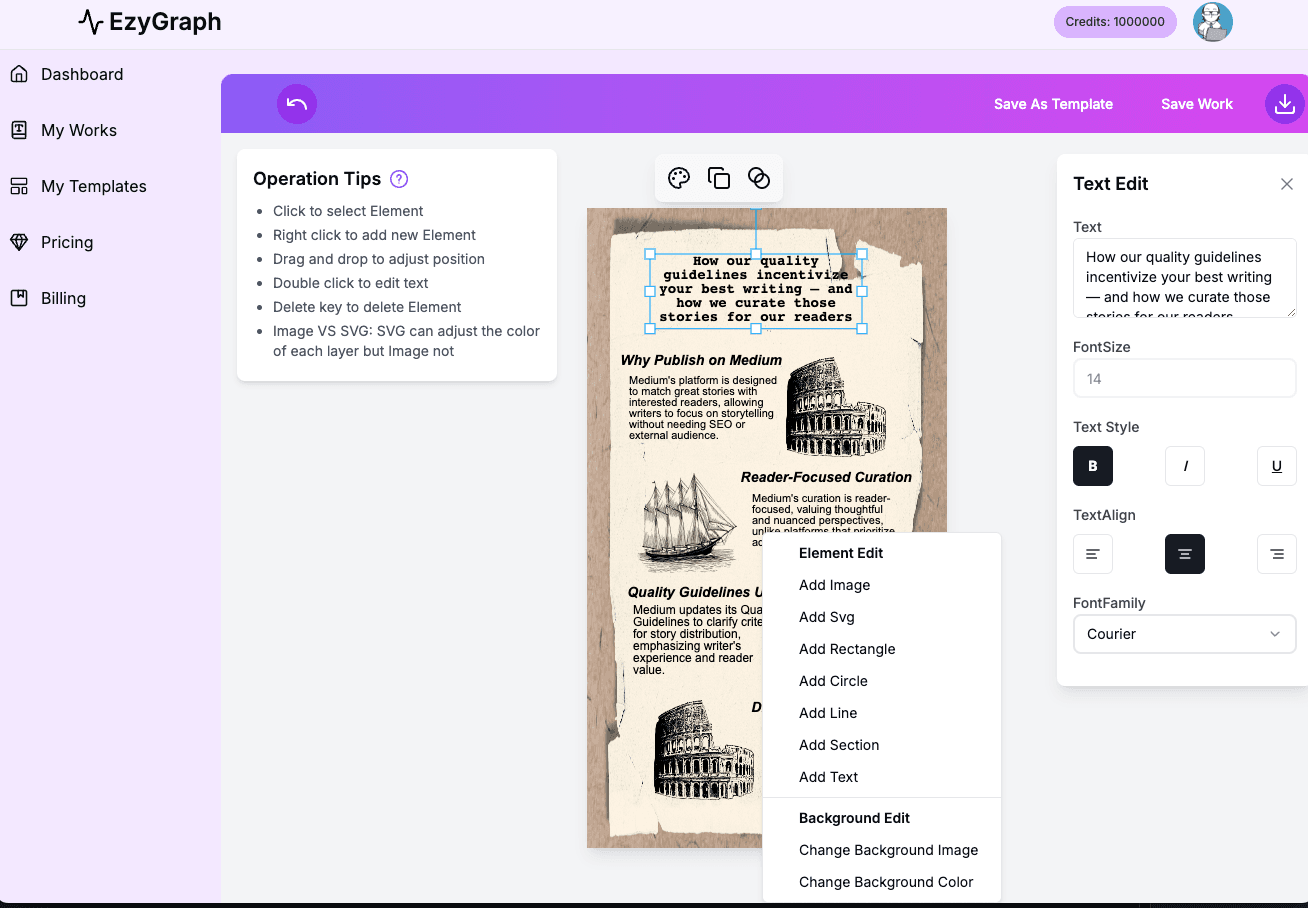Click Save Work button

tap(1197, 104)
